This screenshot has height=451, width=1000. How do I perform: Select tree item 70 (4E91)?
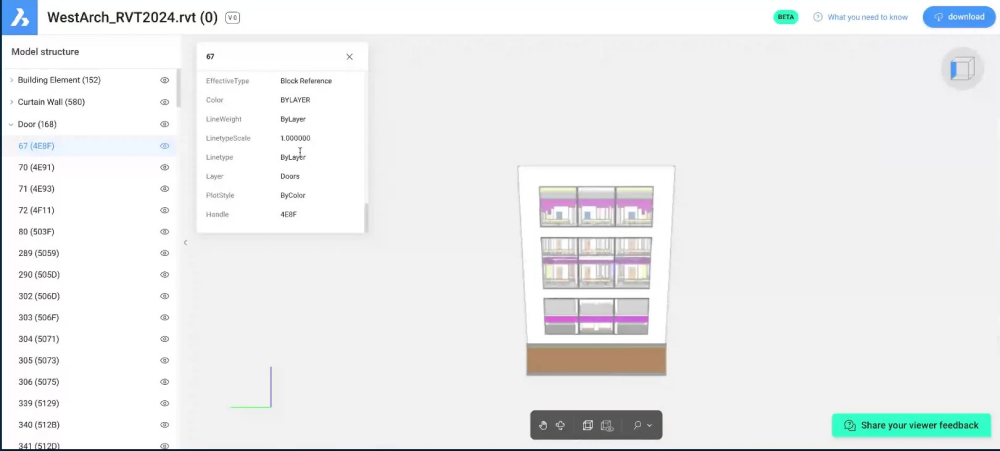click(36, 167)
